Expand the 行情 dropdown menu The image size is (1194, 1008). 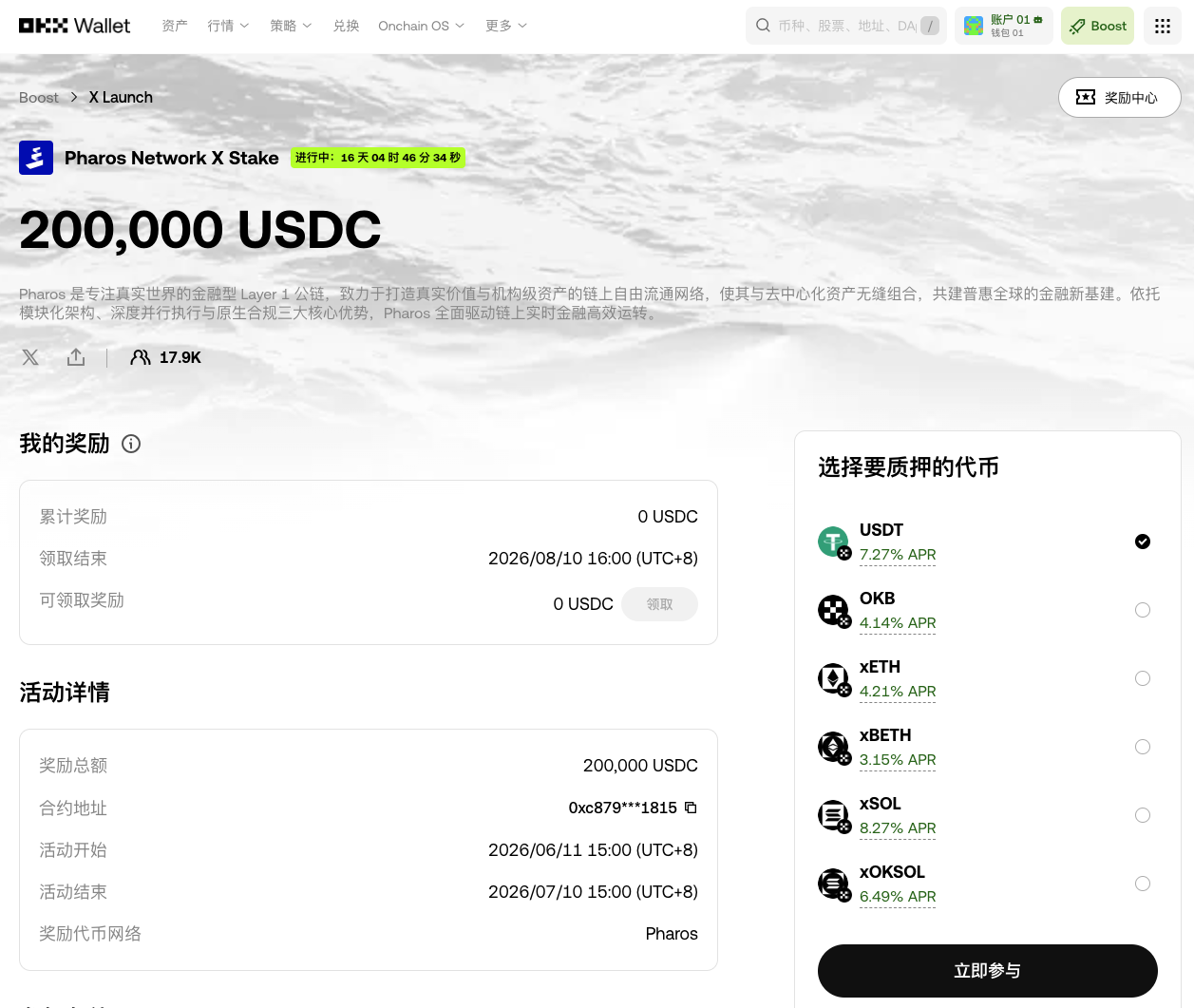click(x=228, y=26)
